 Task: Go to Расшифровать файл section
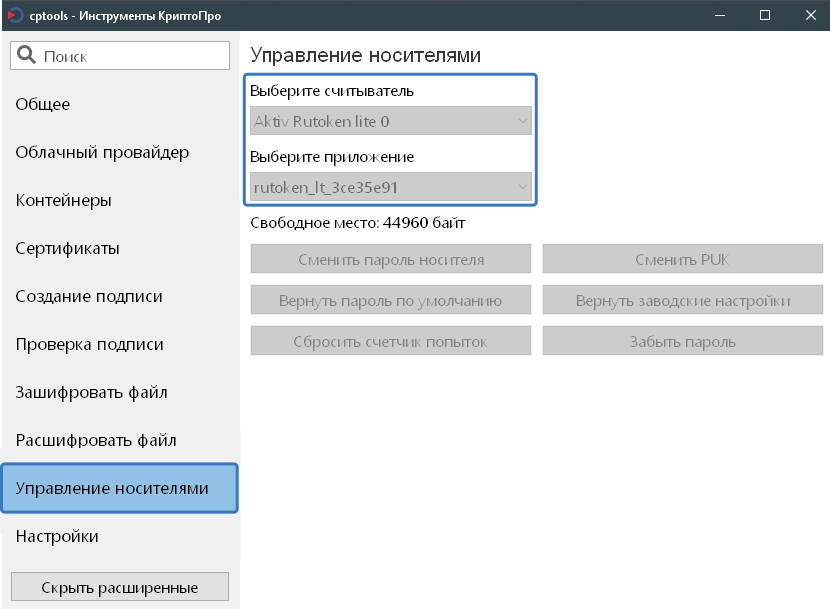[x=96, y=440]
